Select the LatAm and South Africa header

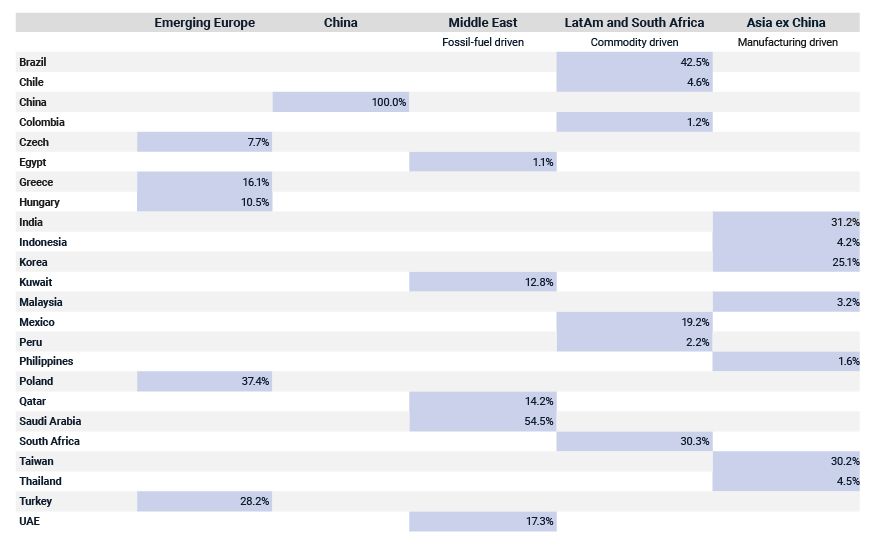coord(634,23)
